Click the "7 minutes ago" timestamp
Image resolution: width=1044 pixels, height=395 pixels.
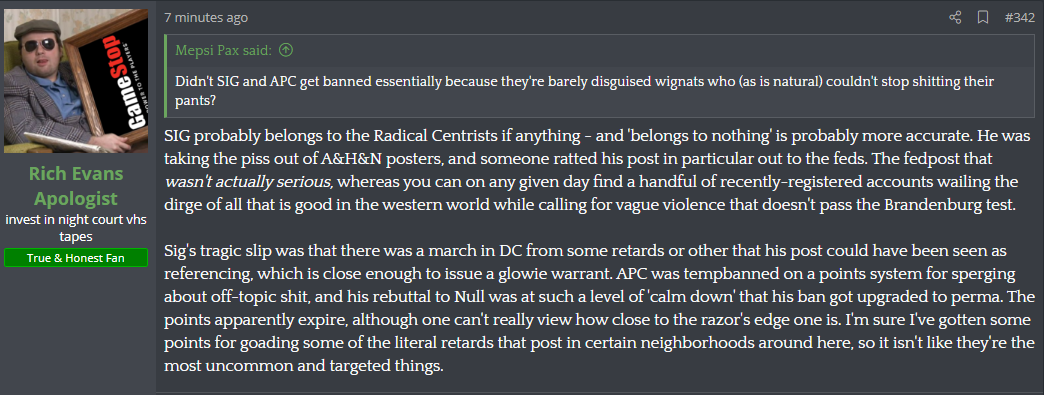click(x=206, y=18)
